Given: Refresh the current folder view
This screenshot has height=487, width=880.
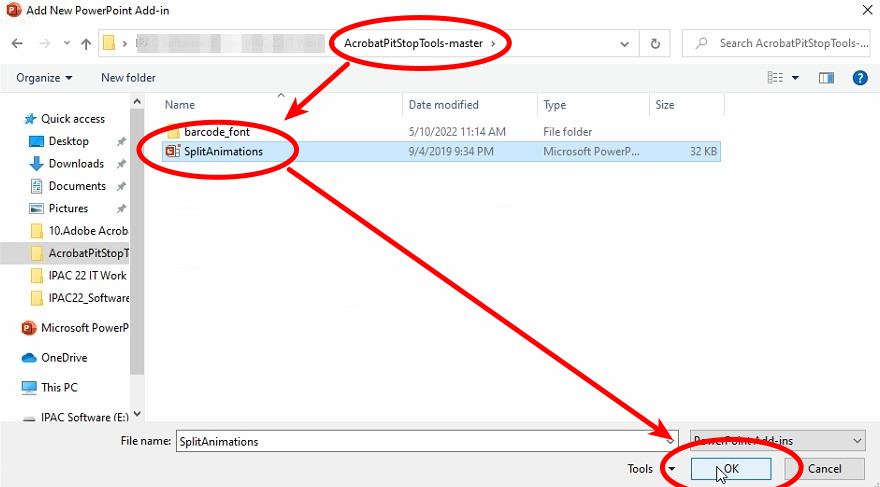Looking at the screenshot, I should pyautogui.click(x=655, y=44).
